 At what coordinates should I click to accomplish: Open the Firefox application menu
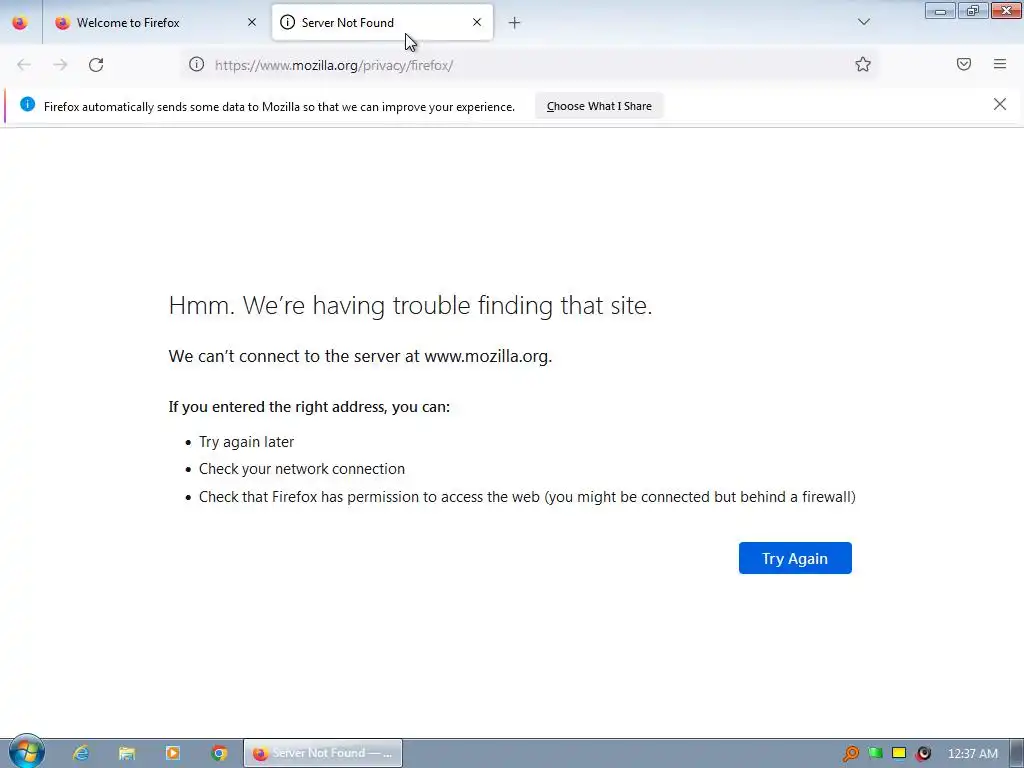click(999, 64)
